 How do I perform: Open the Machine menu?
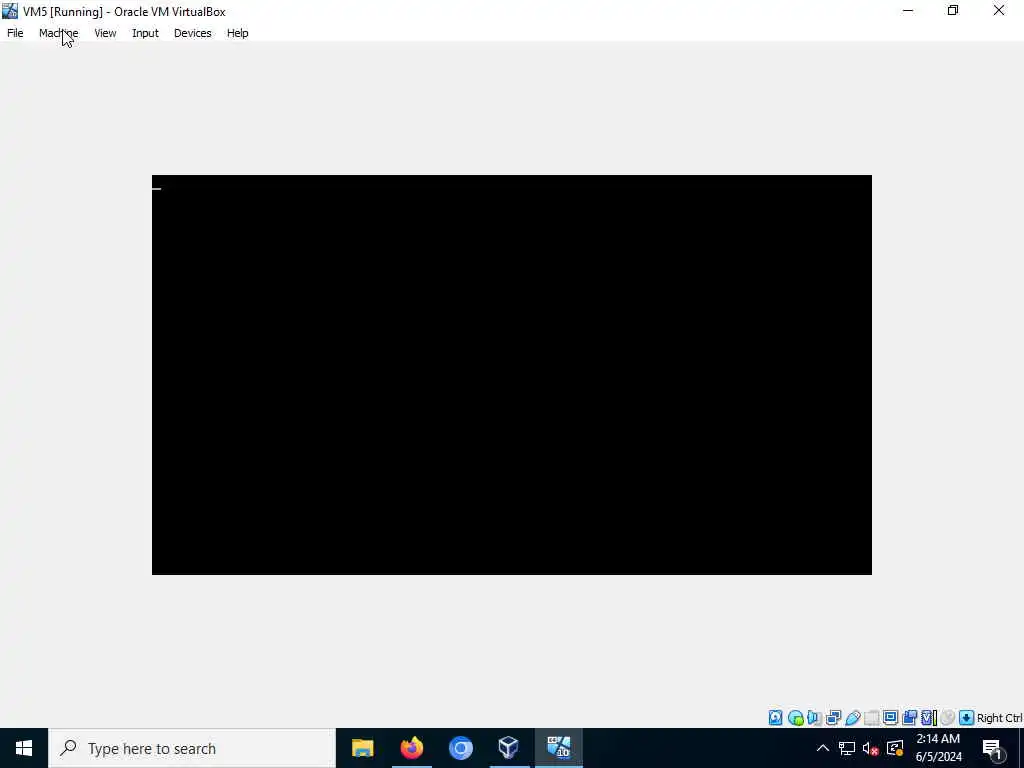point(58,33)
